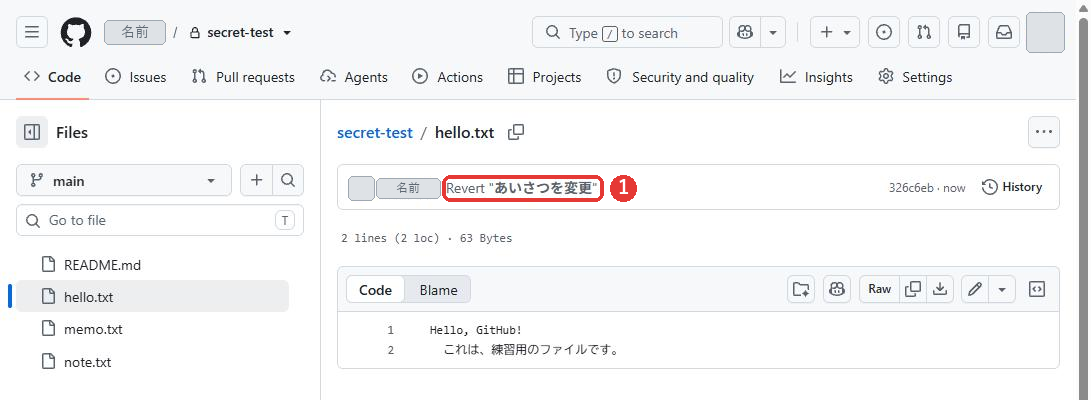Select hello.txt in file tree

[x=152, y=297]
